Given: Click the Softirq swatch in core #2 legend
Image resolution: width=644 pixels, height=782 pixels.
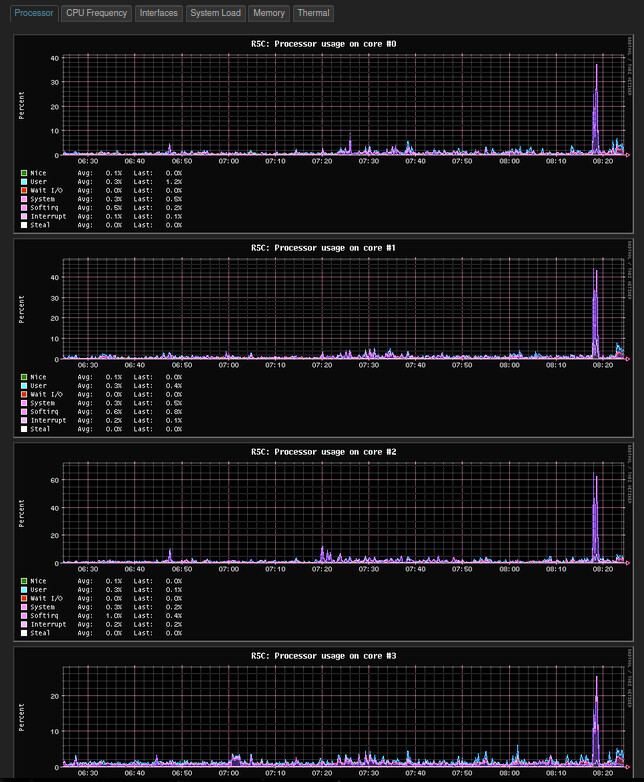Looking at the screenshot, I should click(x=24, y=615).
